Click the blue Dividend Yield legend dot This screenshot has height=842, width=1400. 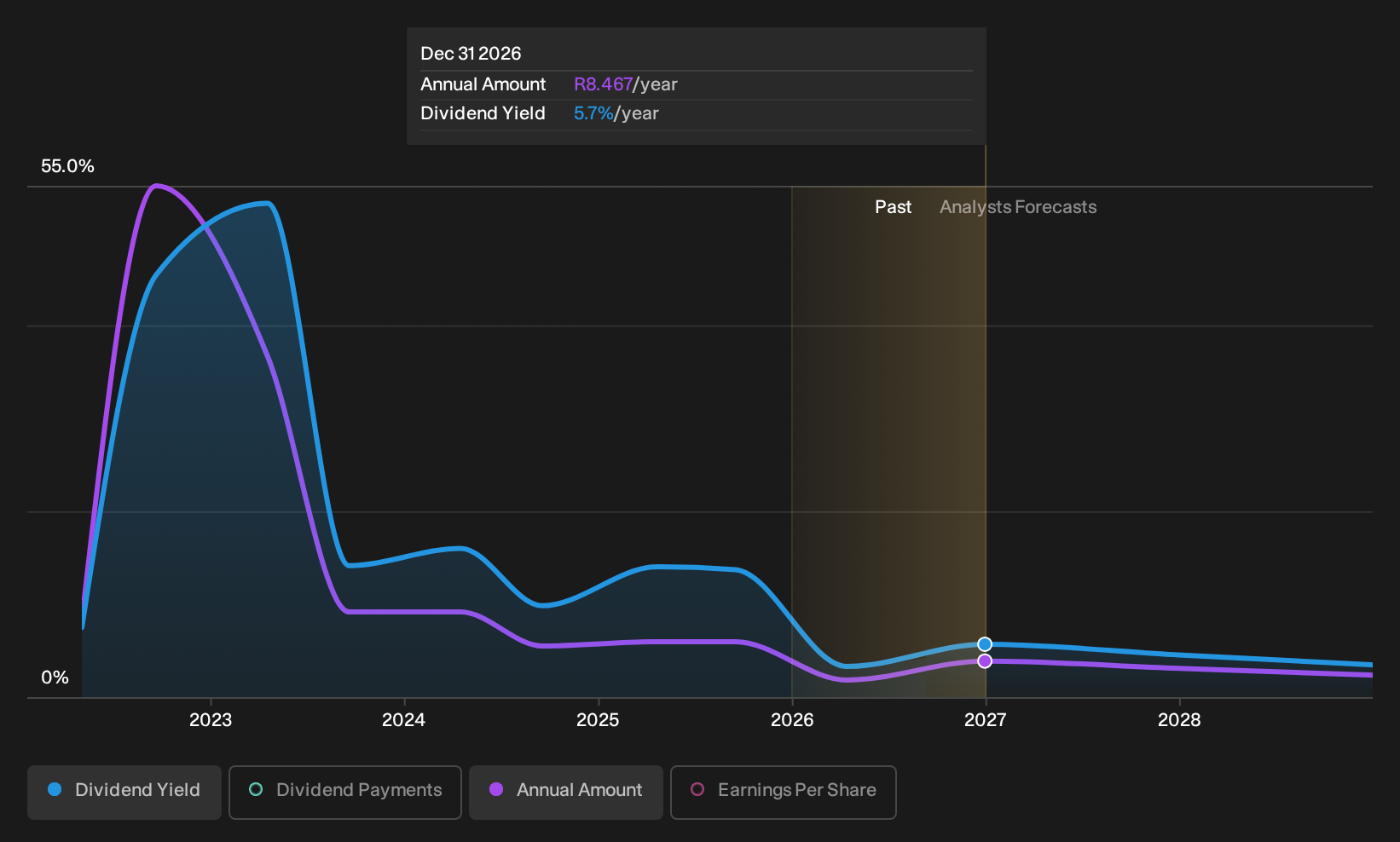tap(55, 790)
